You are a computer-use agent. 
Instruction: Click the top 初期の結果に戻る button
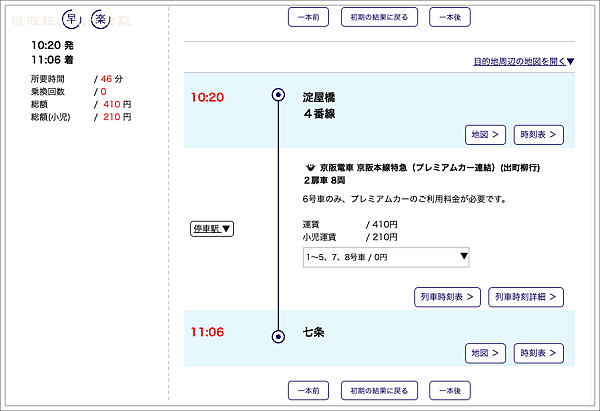click(379, 17)
